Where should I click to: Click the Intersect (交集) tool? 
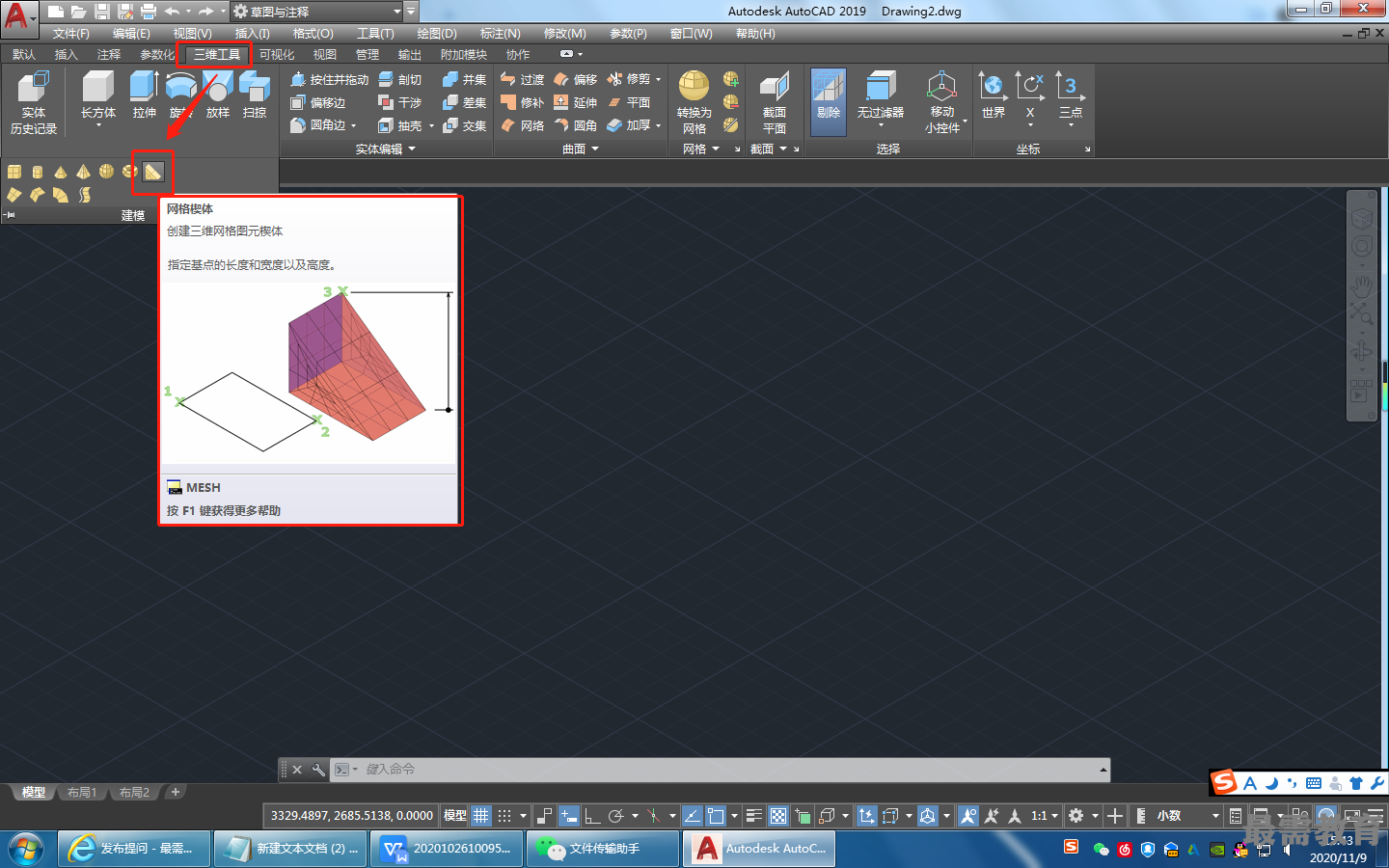pyautogui.click(x=464, y=125)
